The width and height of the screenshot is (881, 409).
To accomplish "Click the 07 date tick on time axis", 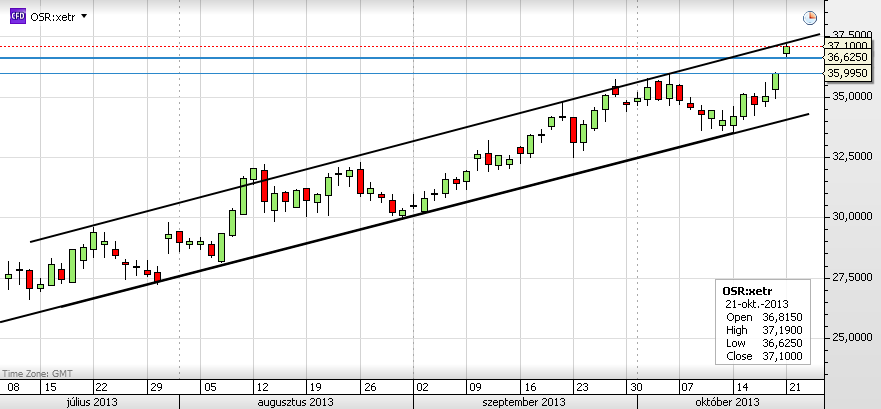I will [689, 387].
